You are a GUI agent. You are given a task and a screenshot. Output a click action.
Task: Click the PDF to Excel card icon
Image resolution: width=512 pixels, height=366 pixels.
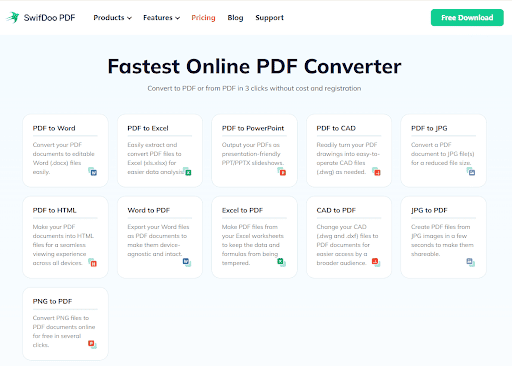pyautogui.click(x=187, y=171)
